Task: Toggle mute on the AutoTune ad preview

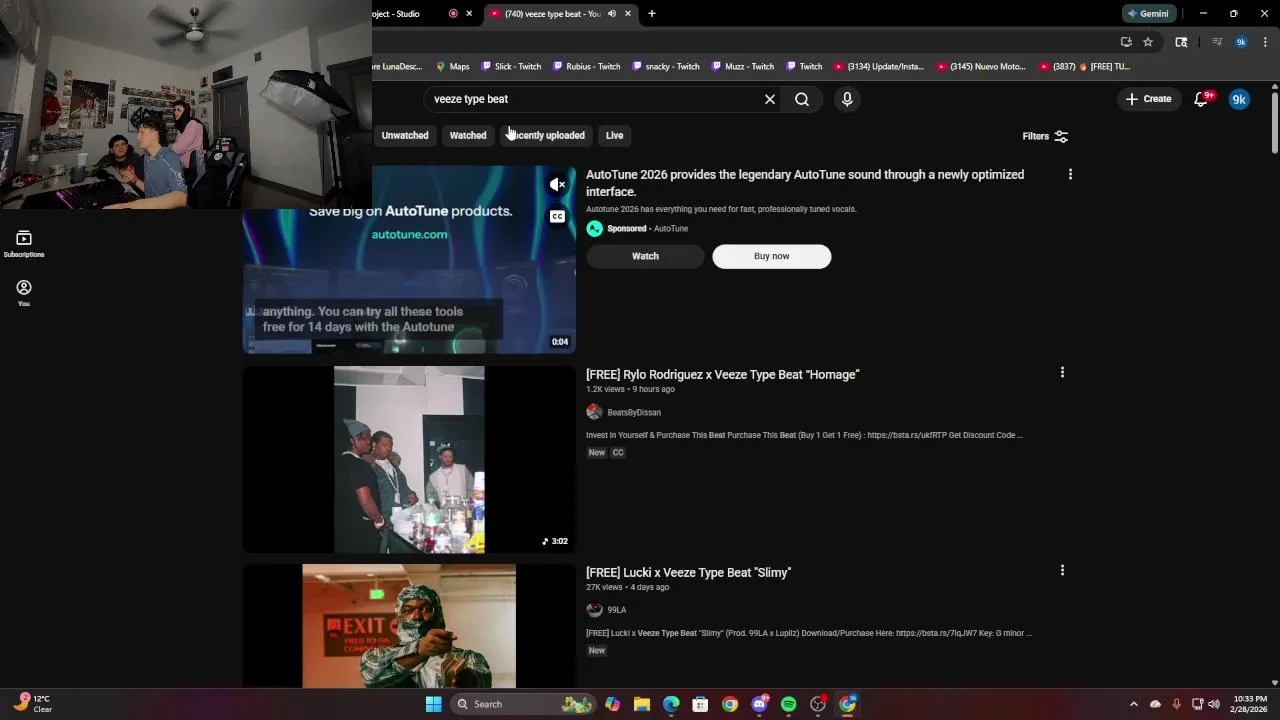Action: (558, 184)
